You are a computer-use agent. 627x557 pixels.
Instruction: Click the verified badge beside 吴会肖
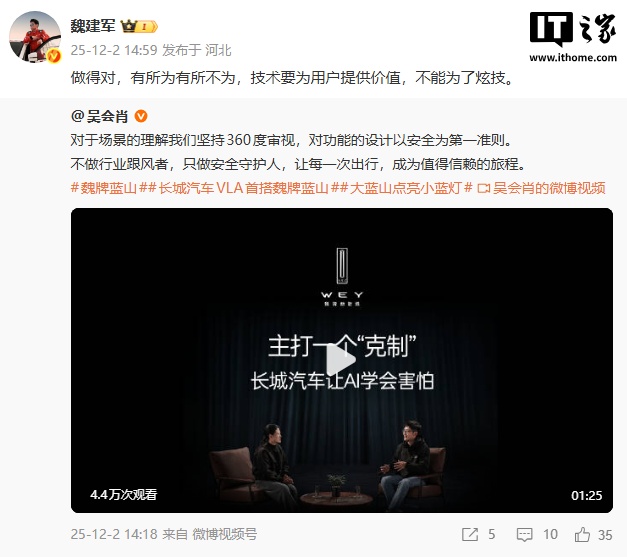[x=141, y=116]
